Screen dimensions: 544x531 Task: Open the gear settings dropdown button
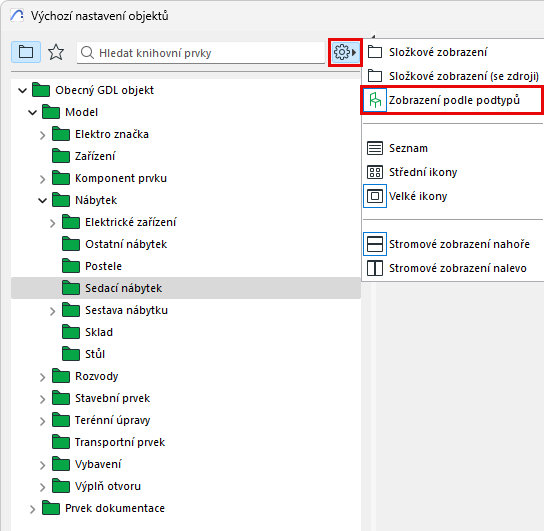click(x=345, y=52)
